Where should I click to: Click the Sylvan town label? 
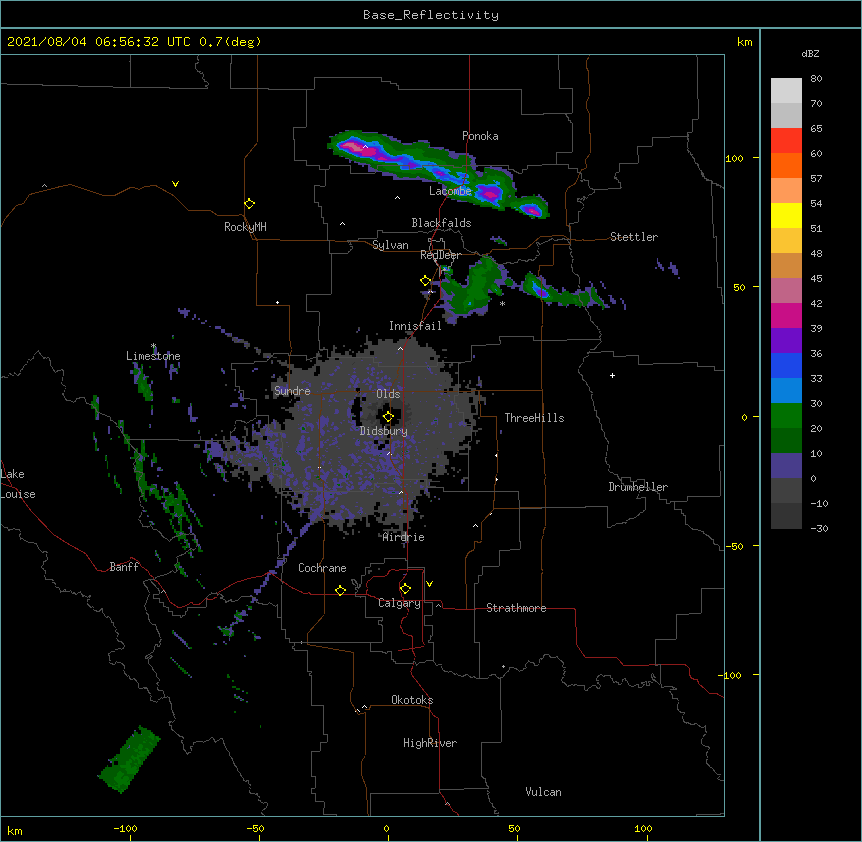point(390,245)
